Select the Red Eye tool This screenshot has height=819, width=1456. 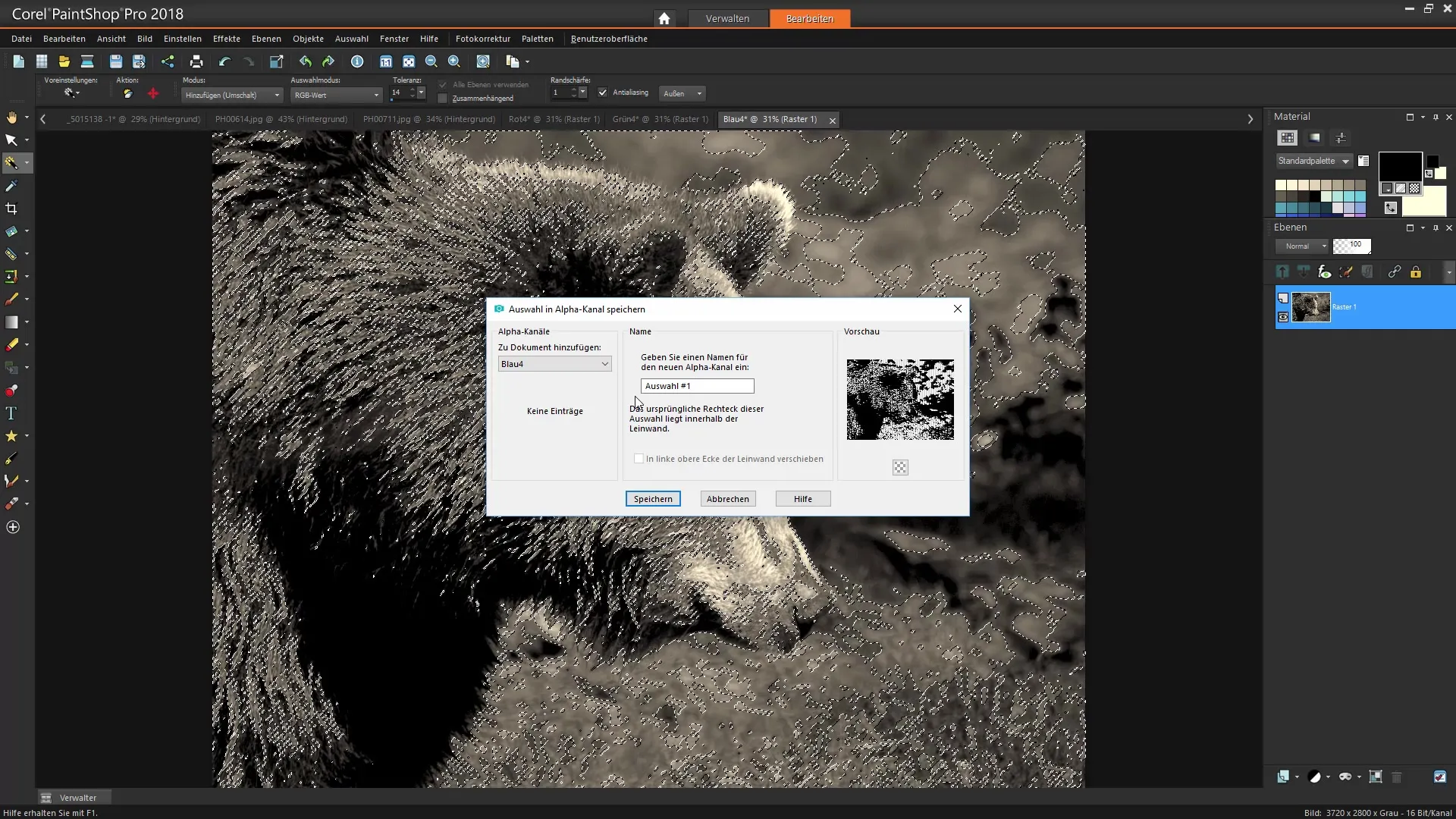[11, 391]
